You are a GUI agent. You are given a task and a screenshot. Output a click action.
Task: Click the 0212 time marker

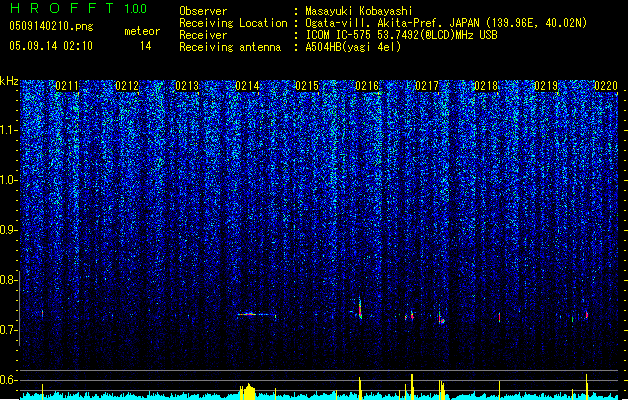click(x=127, y=86)
